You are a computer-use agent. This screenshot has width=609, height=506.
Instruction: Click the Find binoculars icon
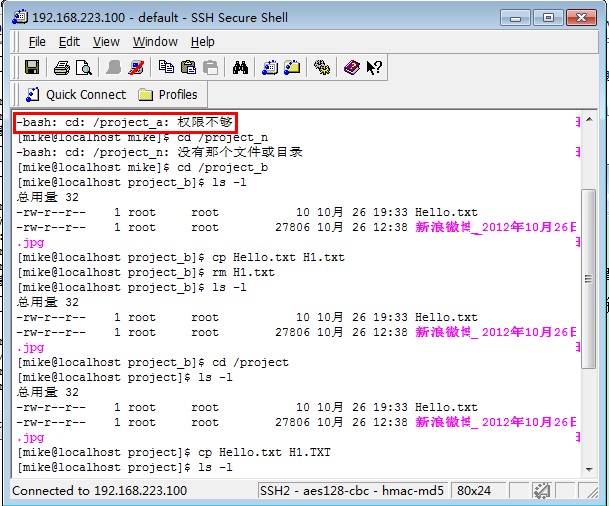click(x=240, y=68)
